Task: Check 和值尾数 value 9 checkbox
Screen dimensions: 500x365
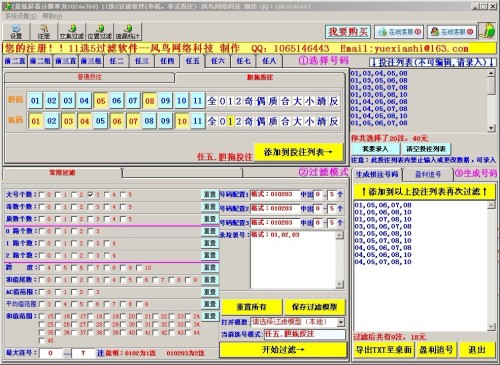Action: pyautogui.click(x=188, y=280)
